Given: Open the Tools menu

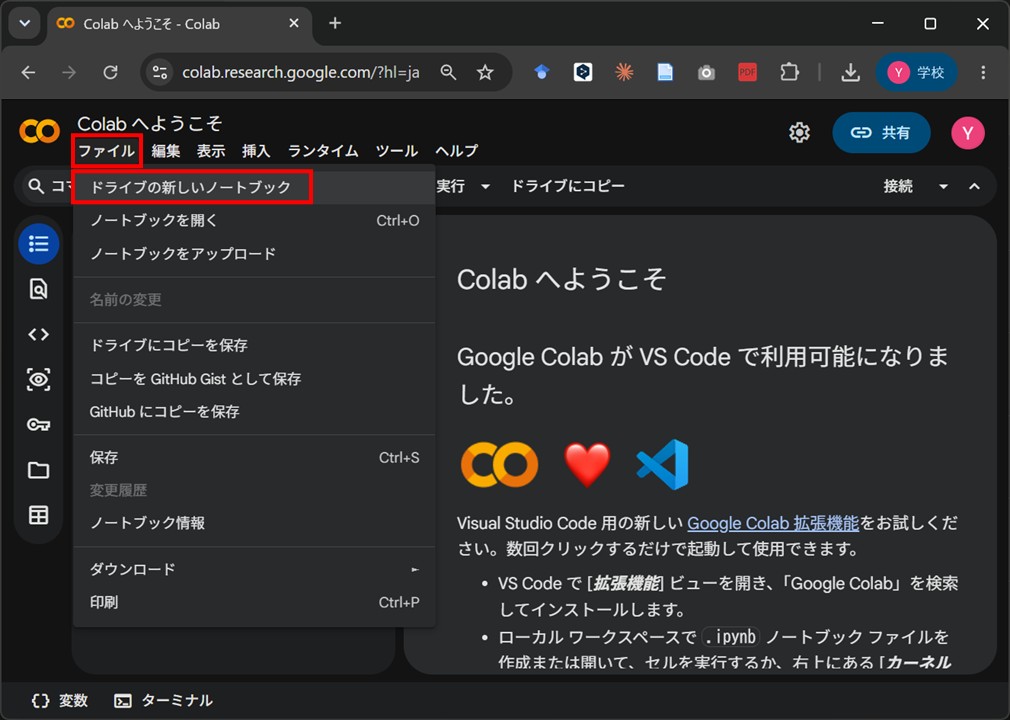Looking at the screenshot, I should point(397,151).
